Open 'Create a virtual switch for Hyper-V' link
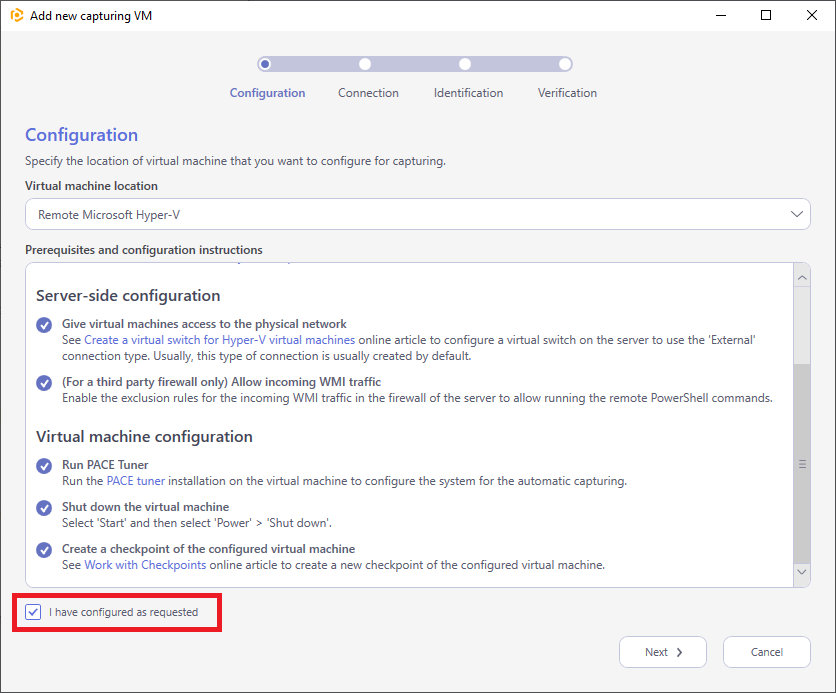The width and height of the screenshot is (836, 693). [220, 340]
